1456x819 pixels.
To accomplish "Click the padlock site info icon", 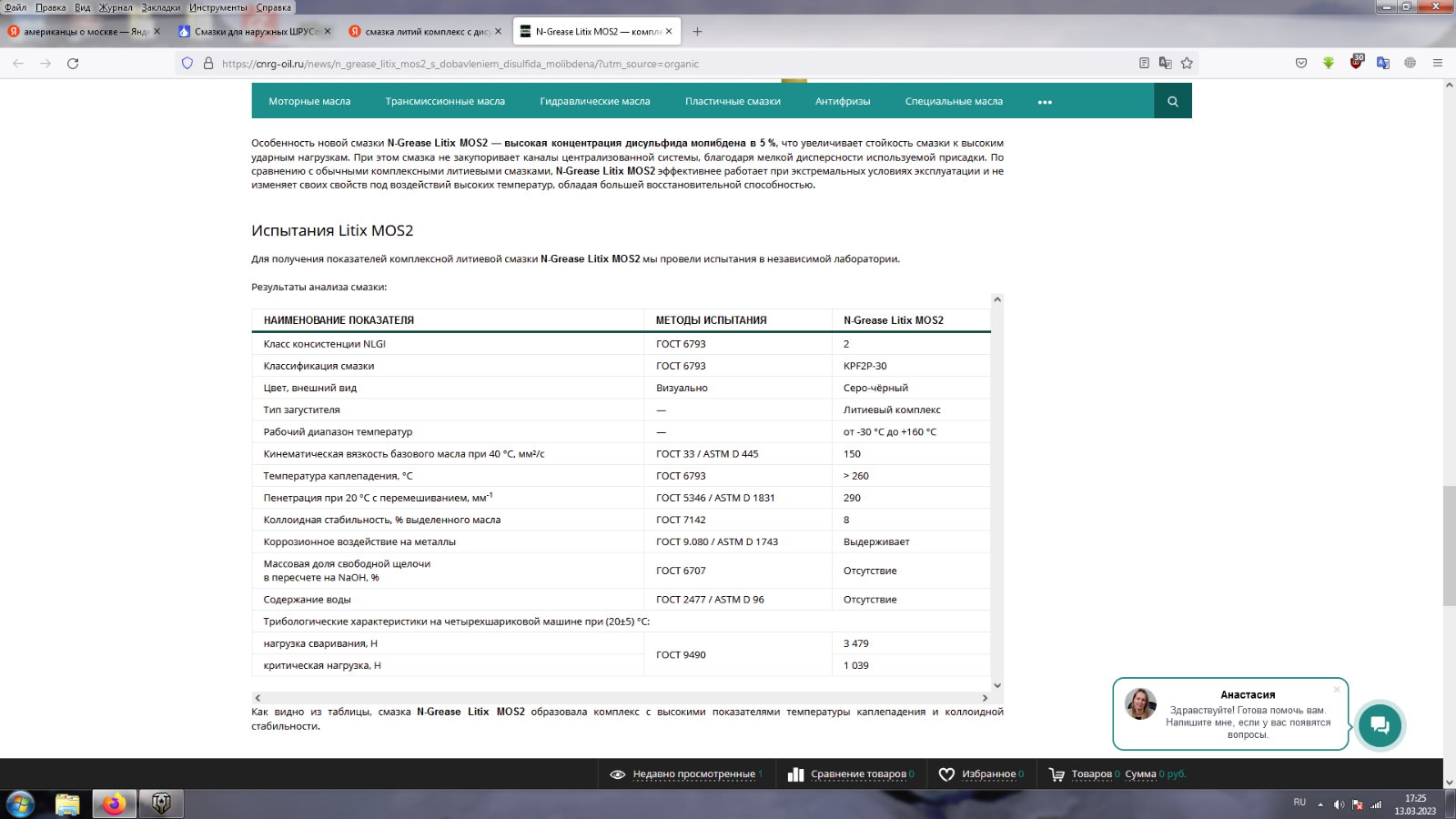I will tap(208, 64).
